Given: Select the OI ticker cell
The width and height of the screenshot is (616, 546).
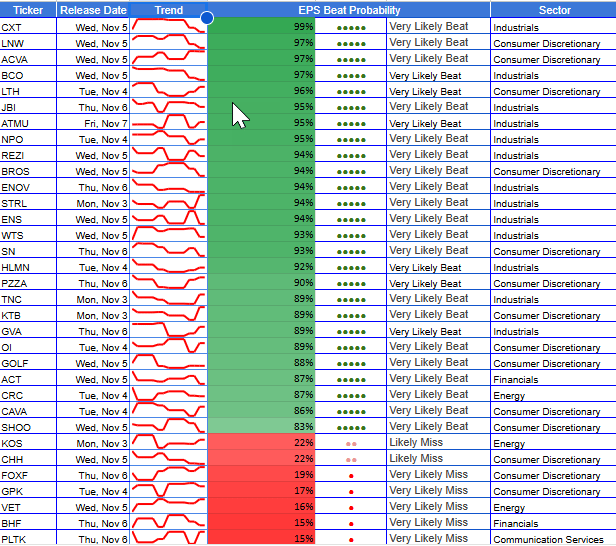Looking at the screenshot, I should (x=28, y=347).
